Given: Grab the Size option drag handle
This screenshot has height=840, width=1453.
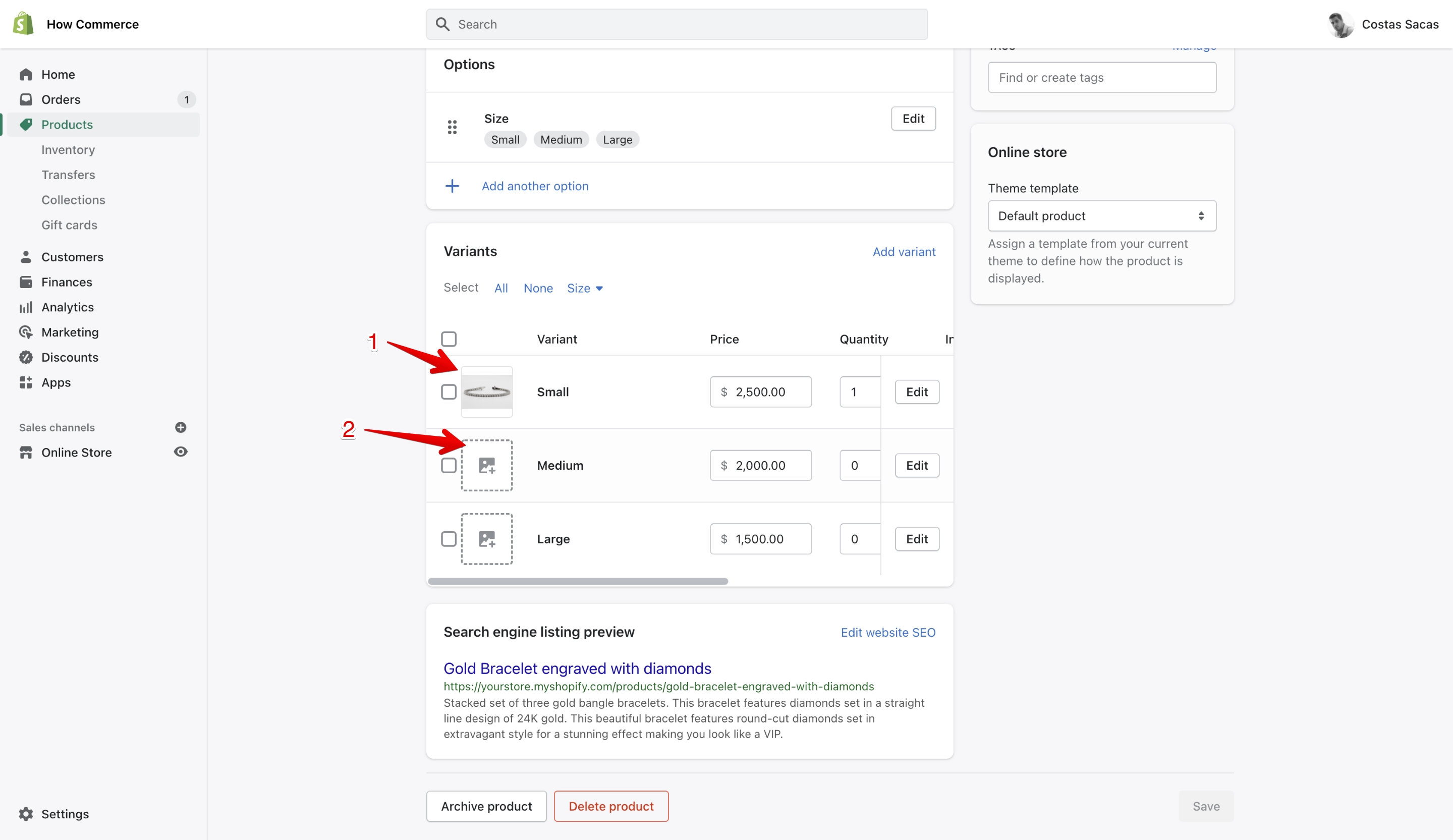Looking at the screenshot, I should [452, 127].
